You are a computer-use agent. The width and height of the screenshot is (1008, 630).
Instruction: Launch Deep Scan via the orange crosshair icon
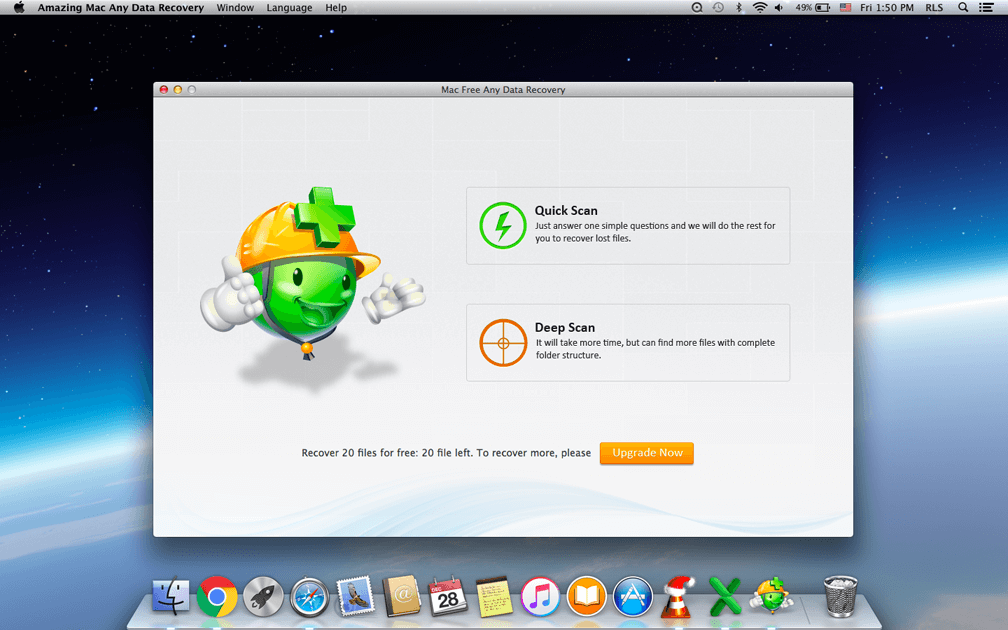[x=503, y=343]
